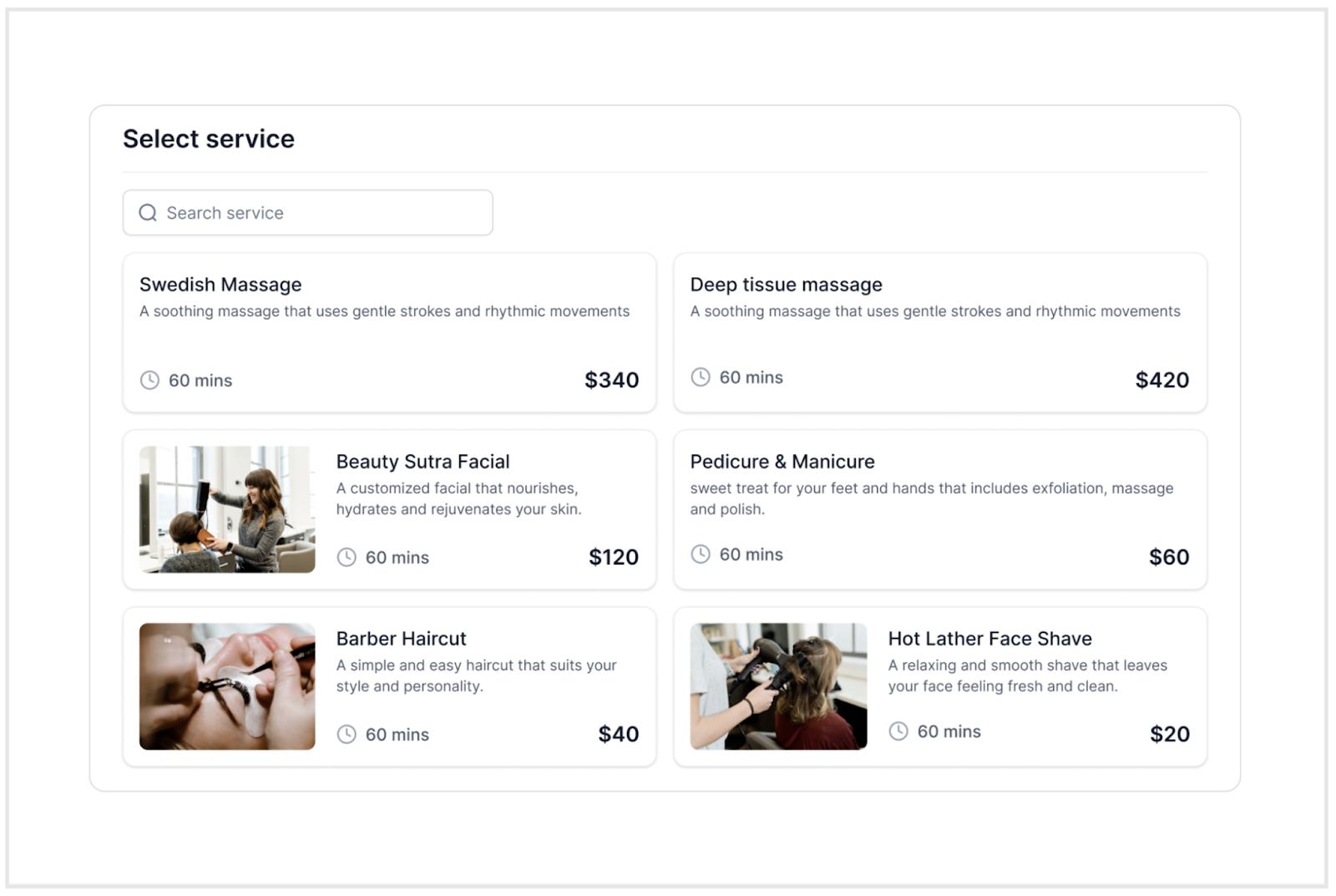Image resolution: width=1336 pixels, height=896 pixels.
Task: Click the Select service heading
Action: tap(209, 139)
